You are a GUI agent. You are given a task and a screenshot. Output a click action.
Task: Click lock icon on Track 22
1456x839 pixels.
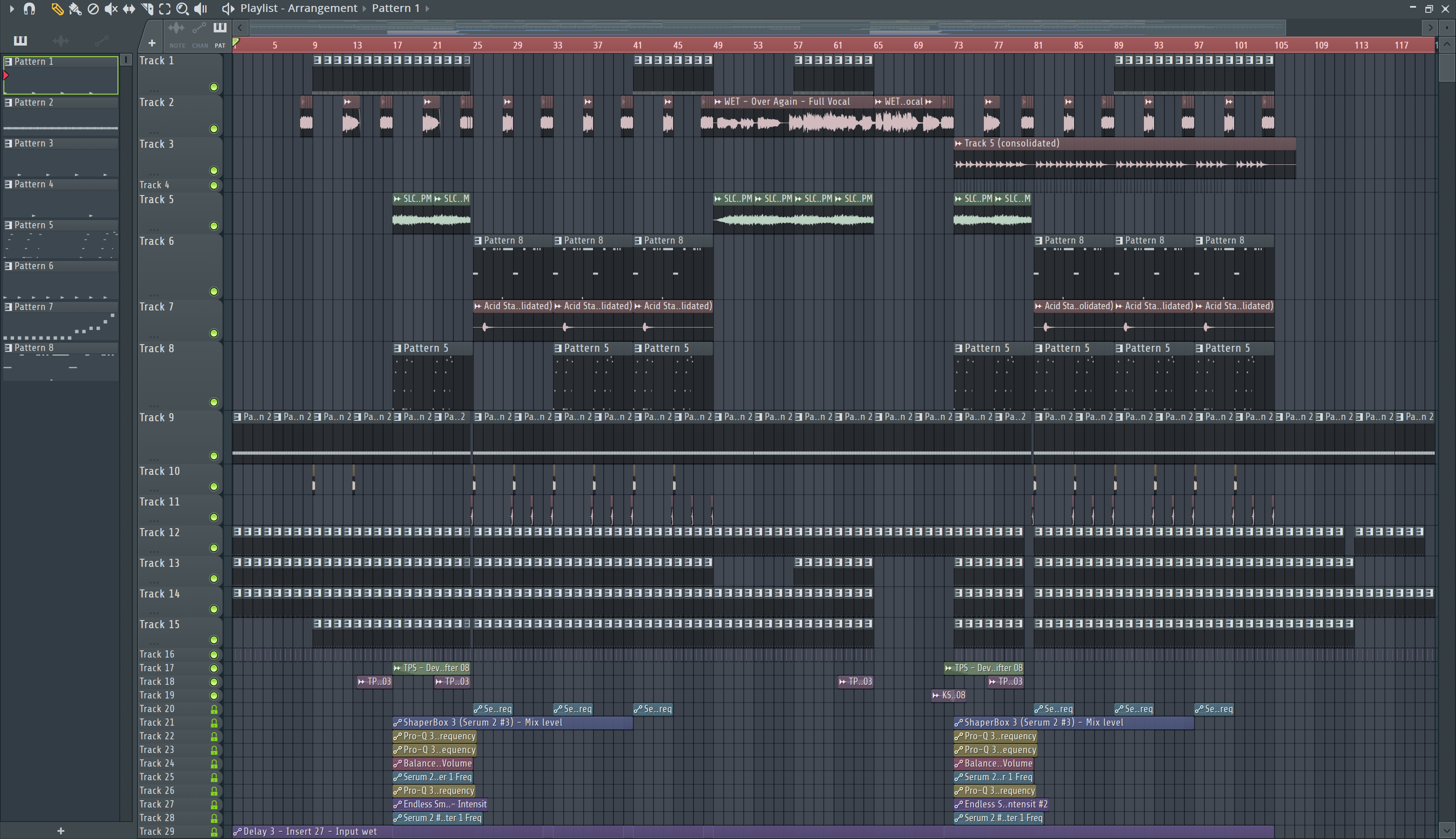pyautogui.click(x=214, y=736)
